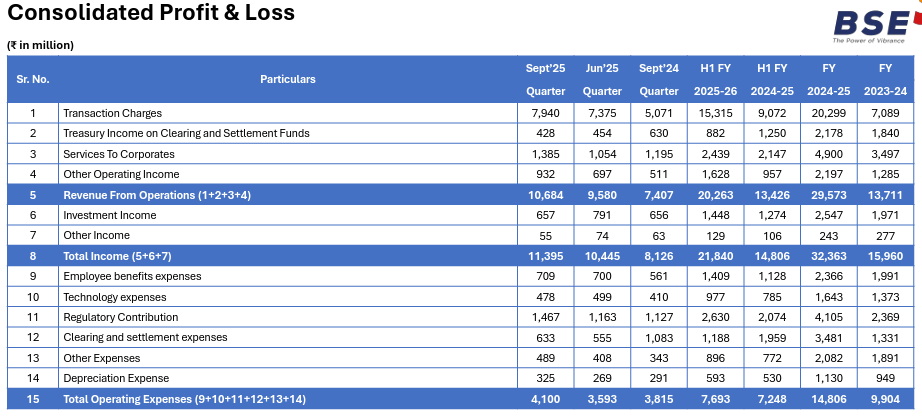The height and width of the screenshot is (420, 922).
Task: Click the ₹ in million unit note
Action: (41, 45)
